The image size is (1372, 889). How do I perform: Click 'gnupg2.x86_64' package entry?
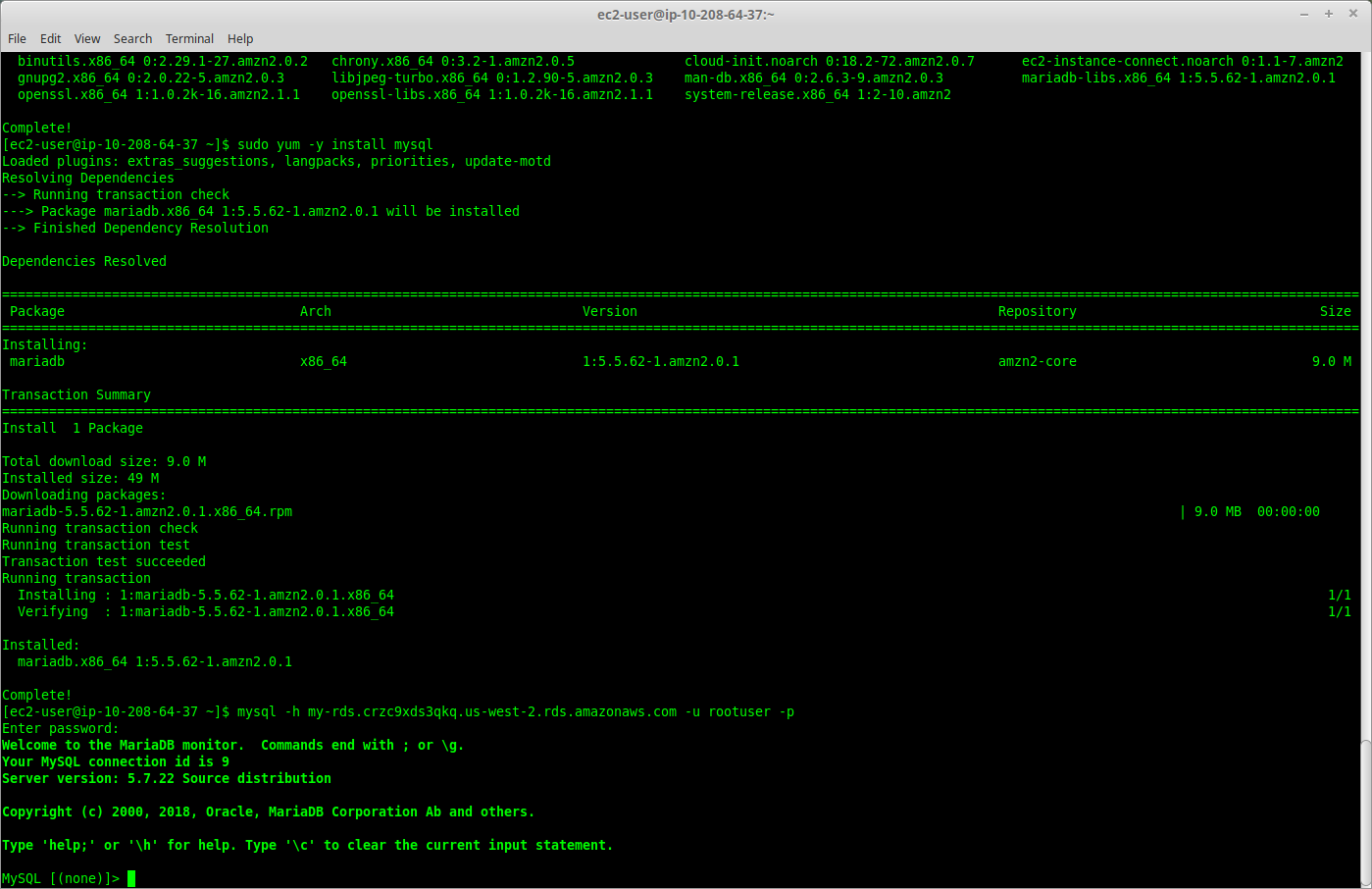[x=151, y=78]
